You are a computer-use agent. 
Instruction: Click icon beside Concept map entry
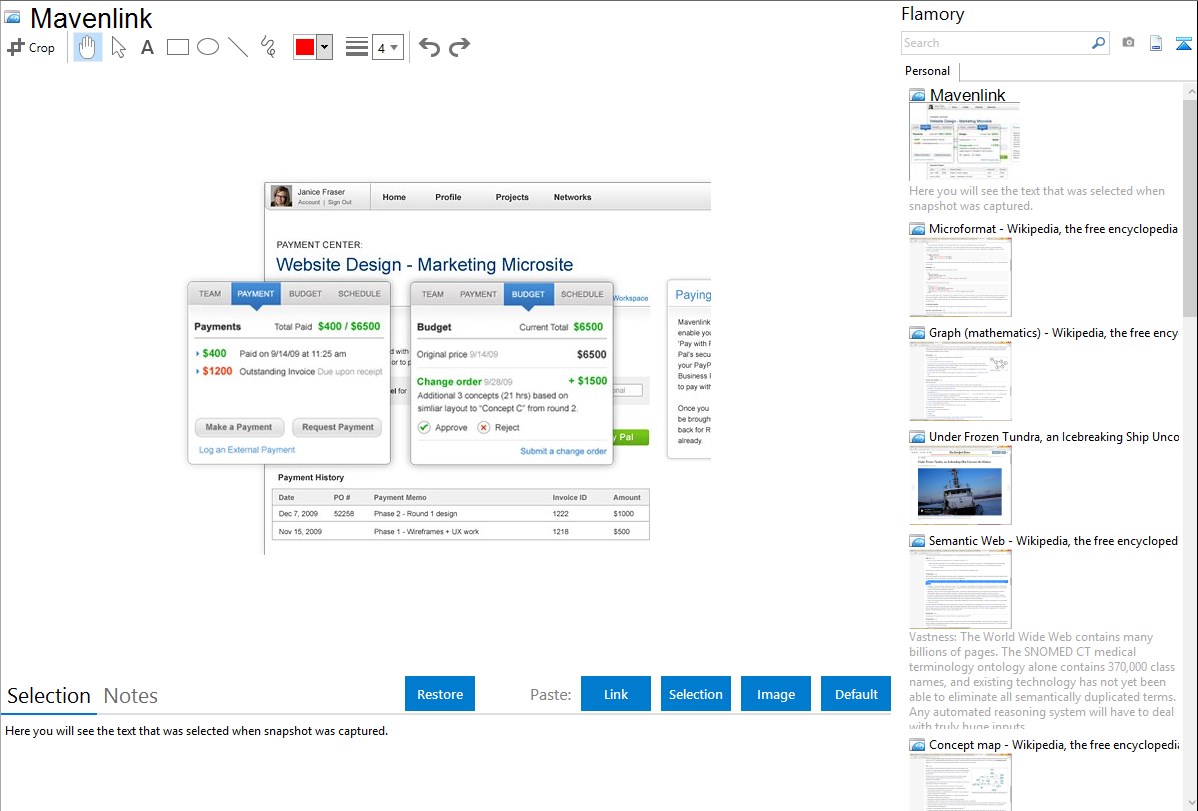pyautogui.click(x=917, y=744)
